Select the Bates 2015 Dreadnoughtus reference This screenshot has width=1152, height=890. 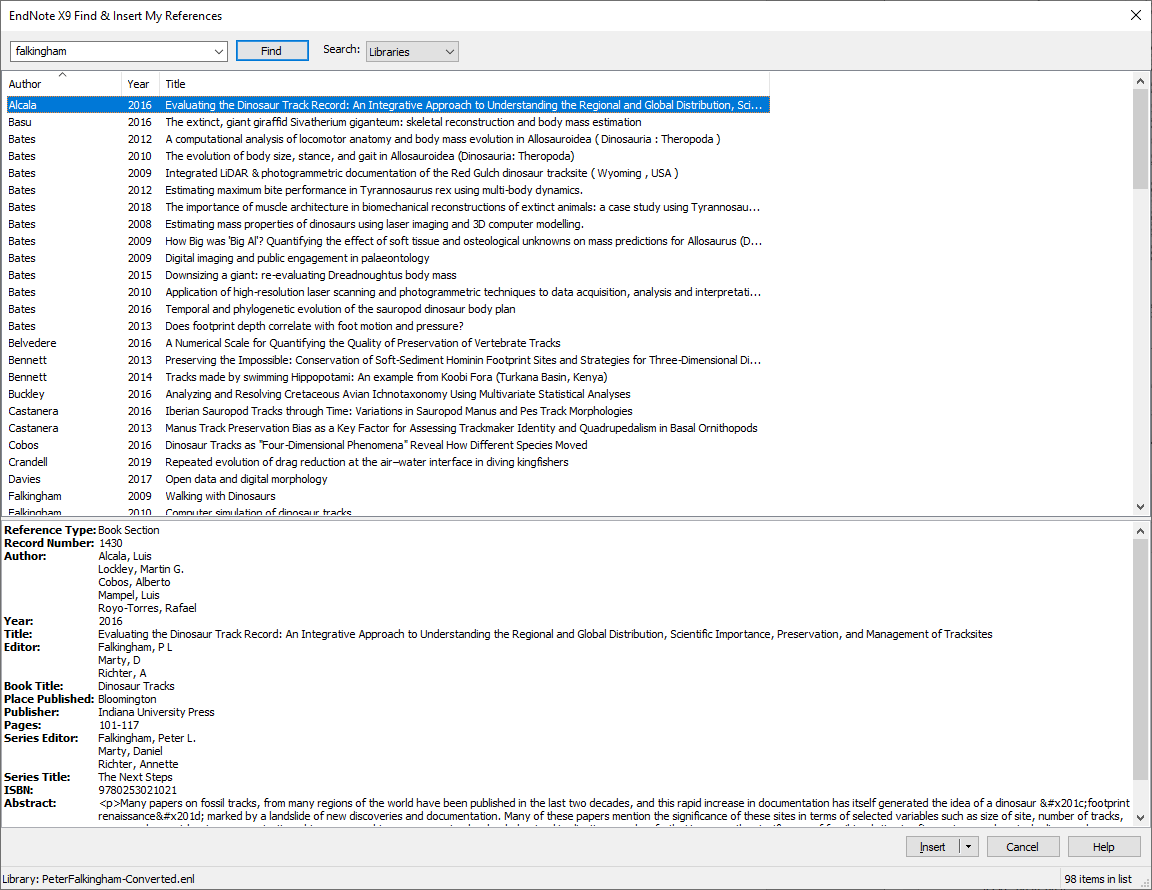300,274
